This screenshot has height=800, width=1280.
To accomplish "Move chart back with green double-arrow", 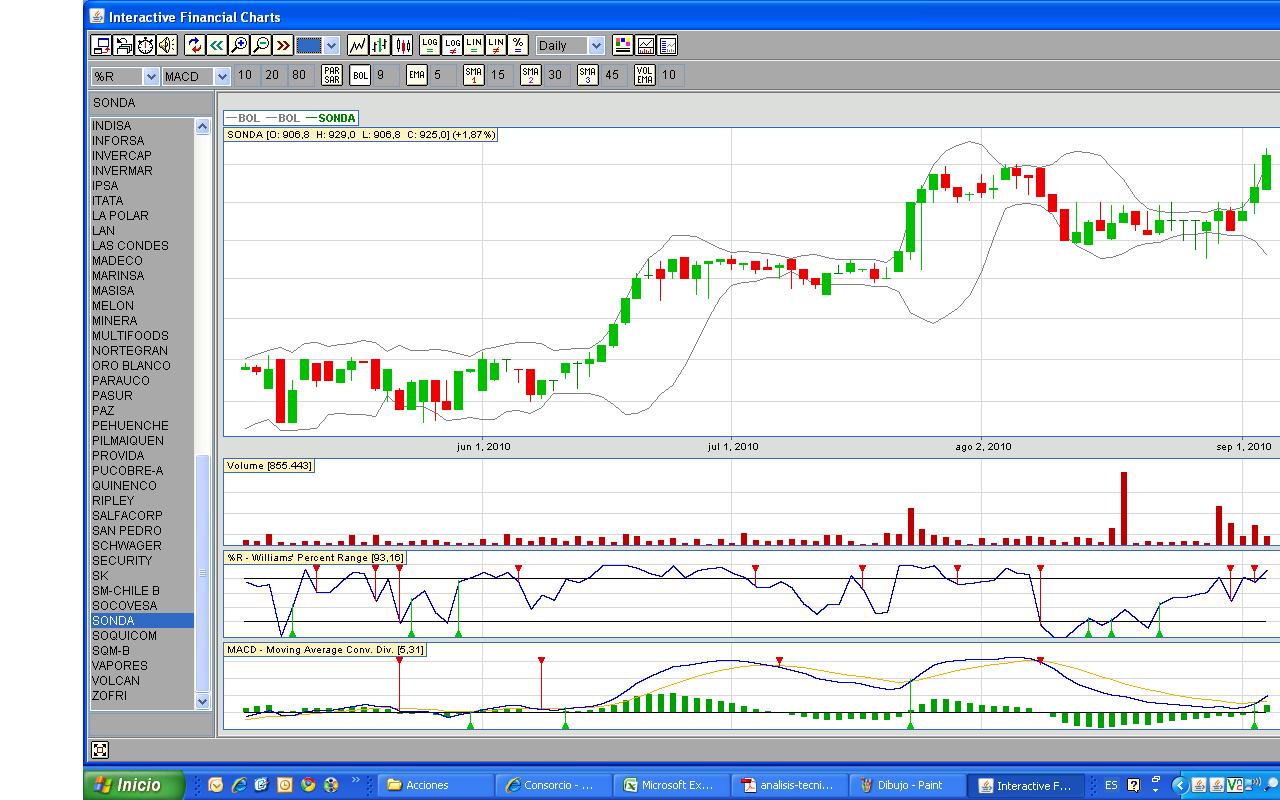I will pyautogui.click(x=217, y=45).
